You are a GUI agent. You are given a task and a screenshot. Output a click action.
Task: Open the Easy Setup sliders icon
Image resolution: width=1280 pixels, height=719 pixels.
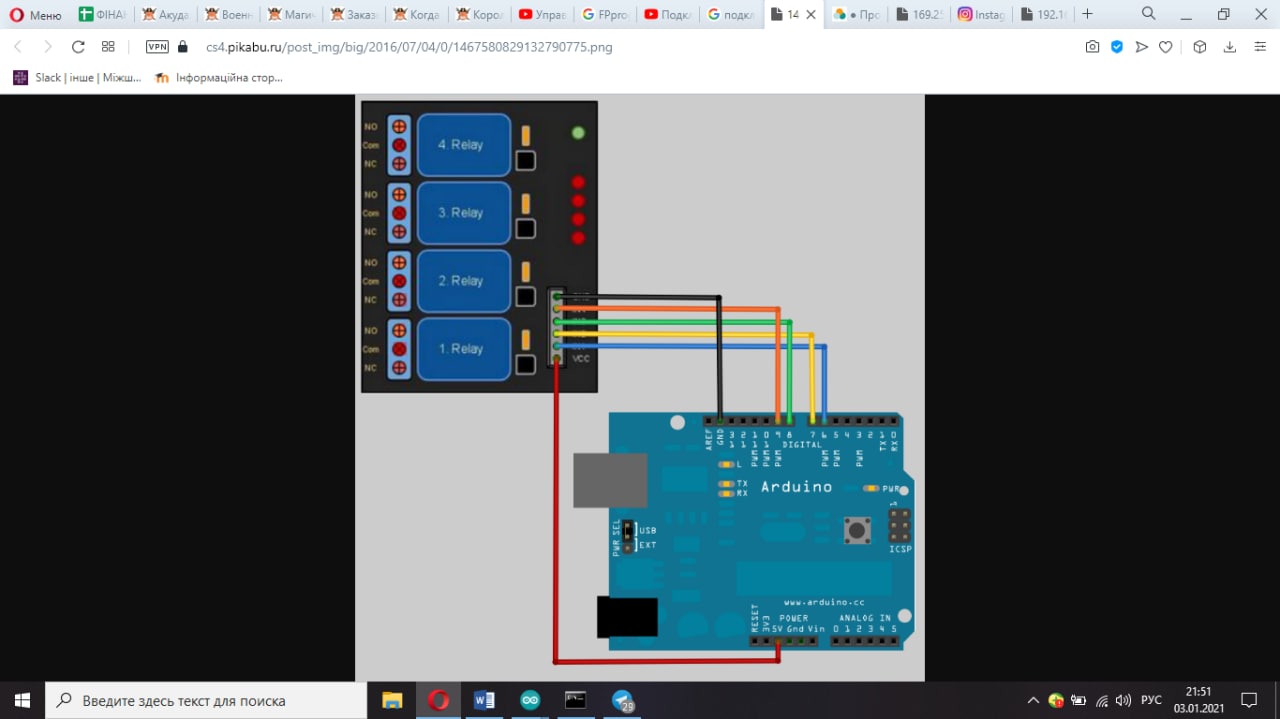point(1261,47)
